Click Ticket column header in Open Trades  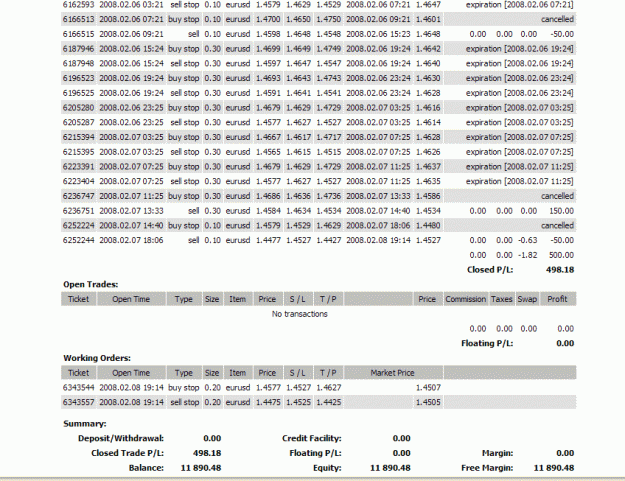[79, 299]
